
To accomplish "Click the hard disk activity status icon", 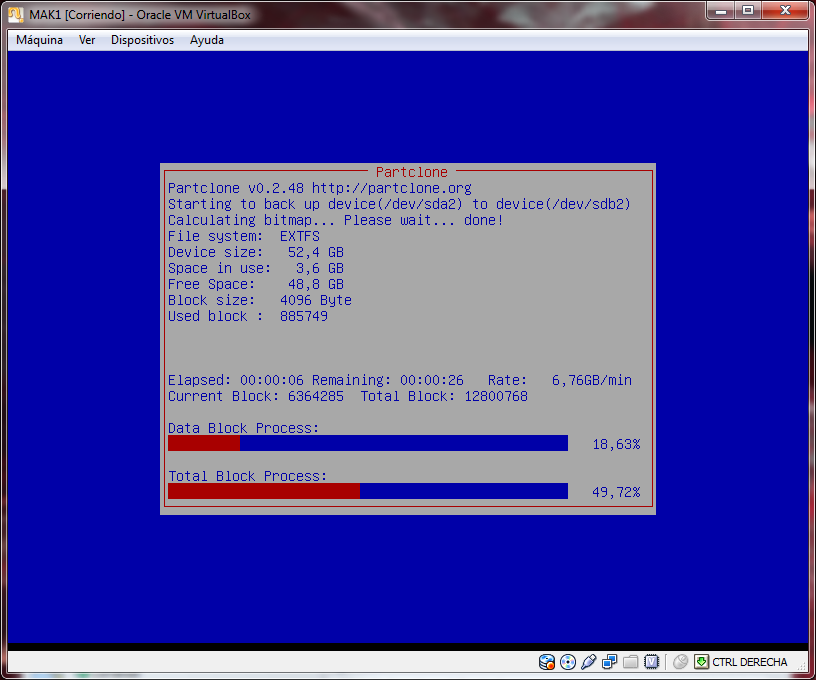I will coord(546,662).
